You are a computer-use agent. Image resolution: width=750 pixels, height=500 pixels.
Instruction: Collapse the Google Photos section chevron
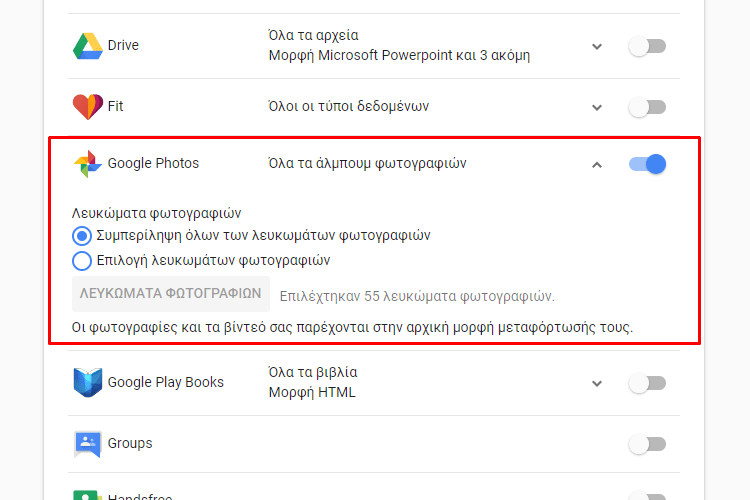pos(596,165)
